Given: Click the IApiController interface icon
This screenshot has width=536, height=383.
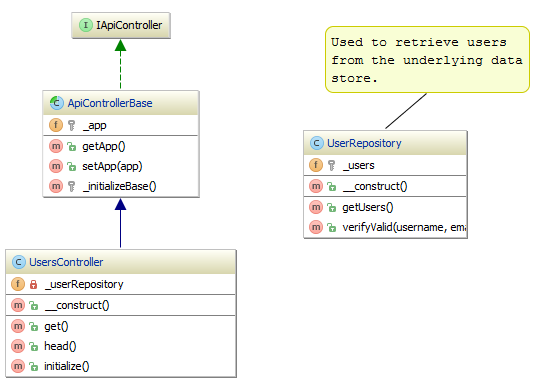Looking at the screenshot, I should (x=86, y=25).
